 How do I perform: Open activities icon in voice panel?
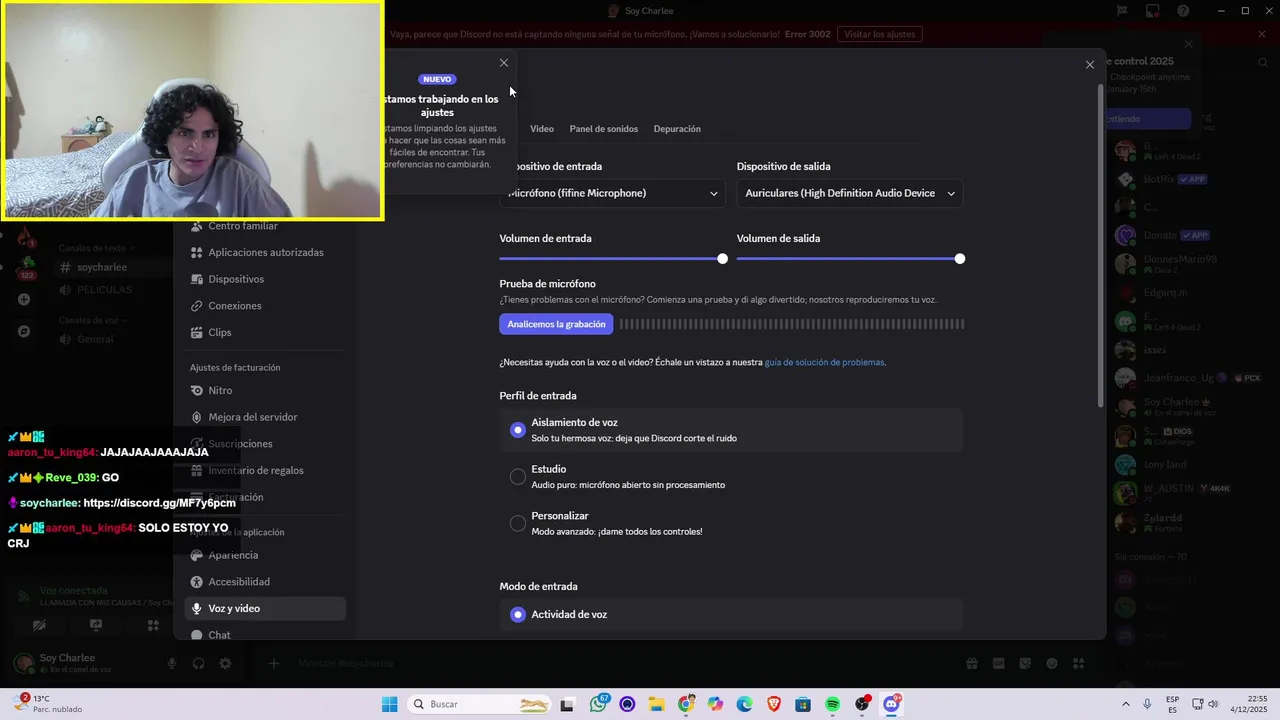point(153,625)
